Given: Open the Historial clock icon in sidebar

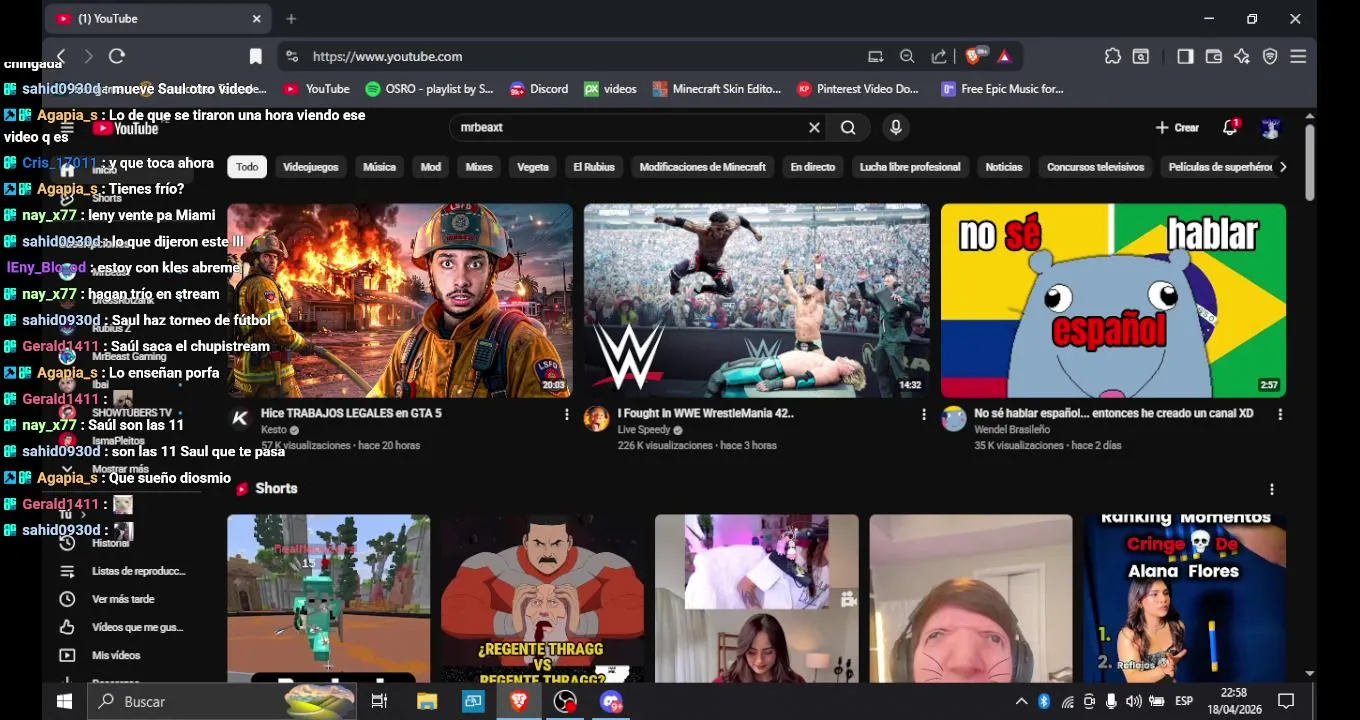Looking at the screenshot, I should [67, 543].
